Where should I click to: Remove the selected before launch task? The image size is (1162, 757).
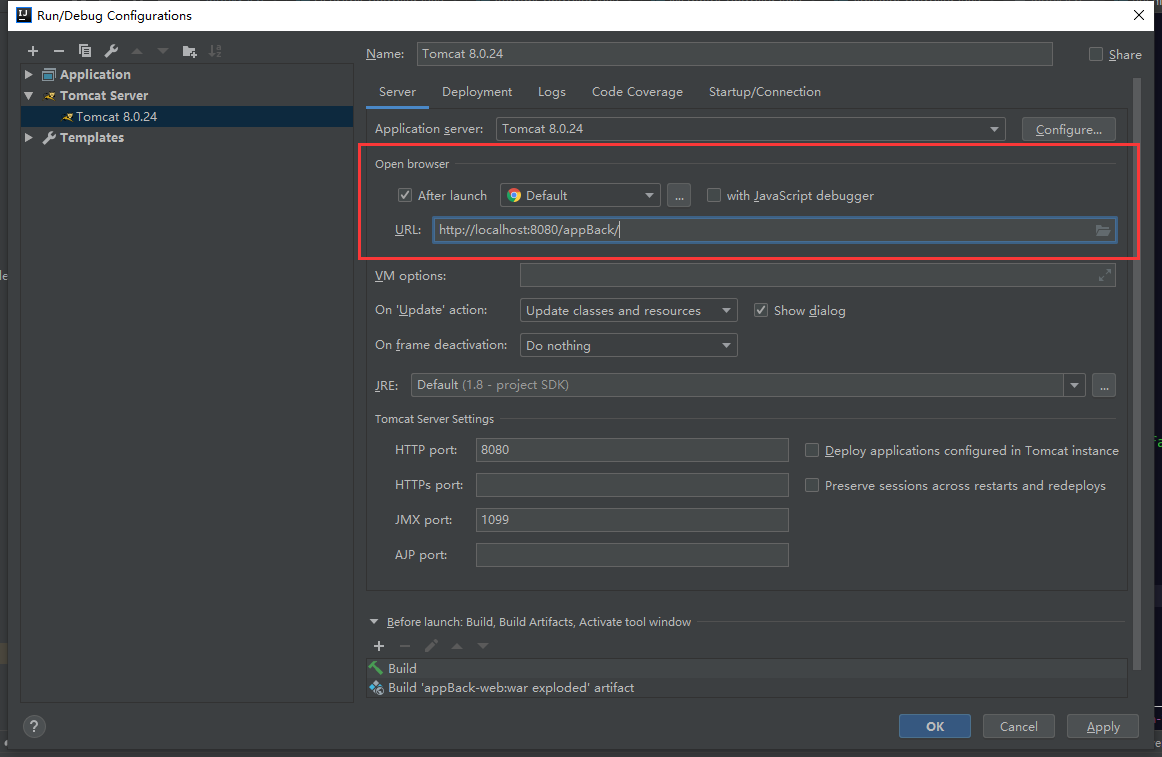[405, 646]
